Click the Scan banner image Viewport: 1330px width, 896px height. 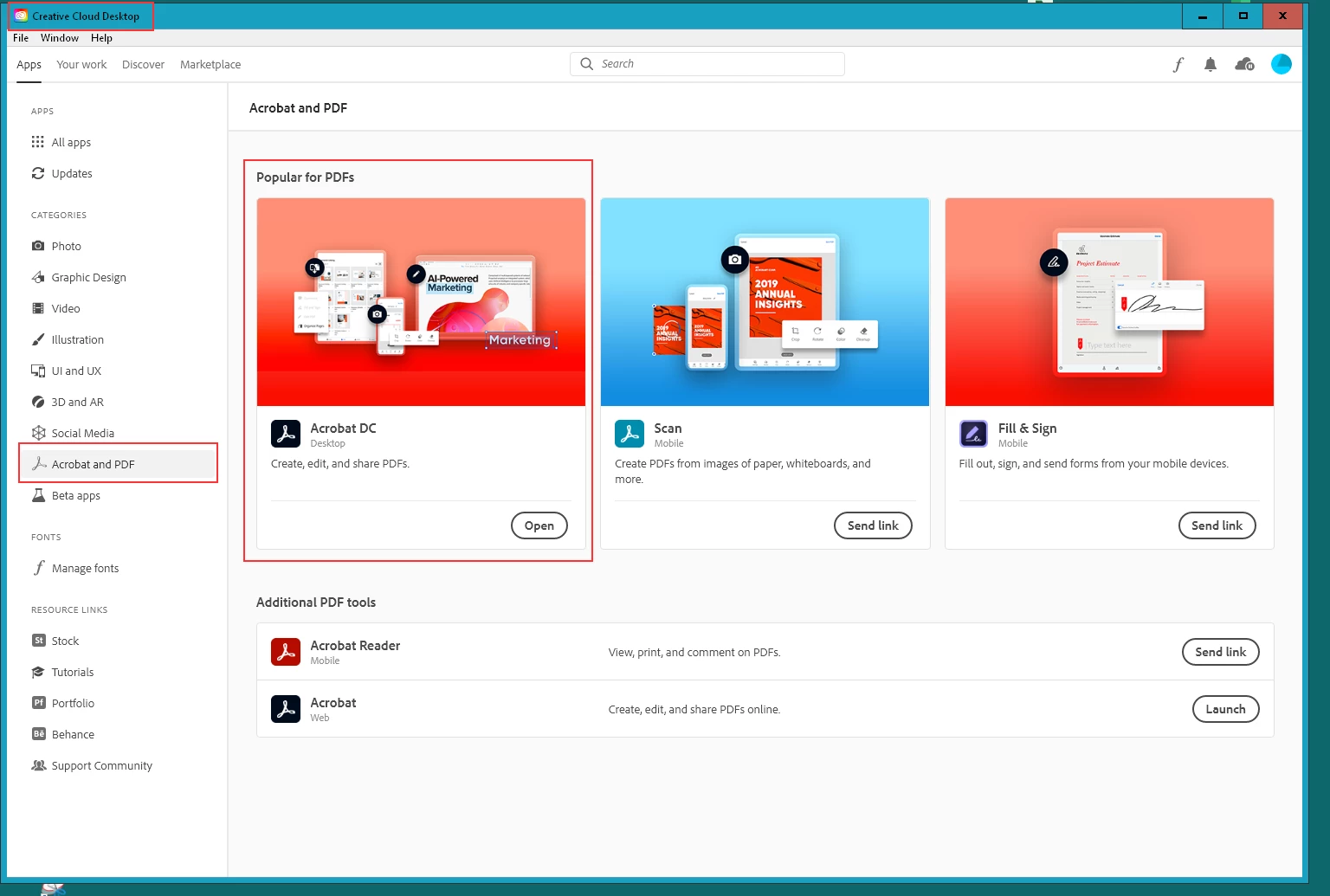click(765, 302)
